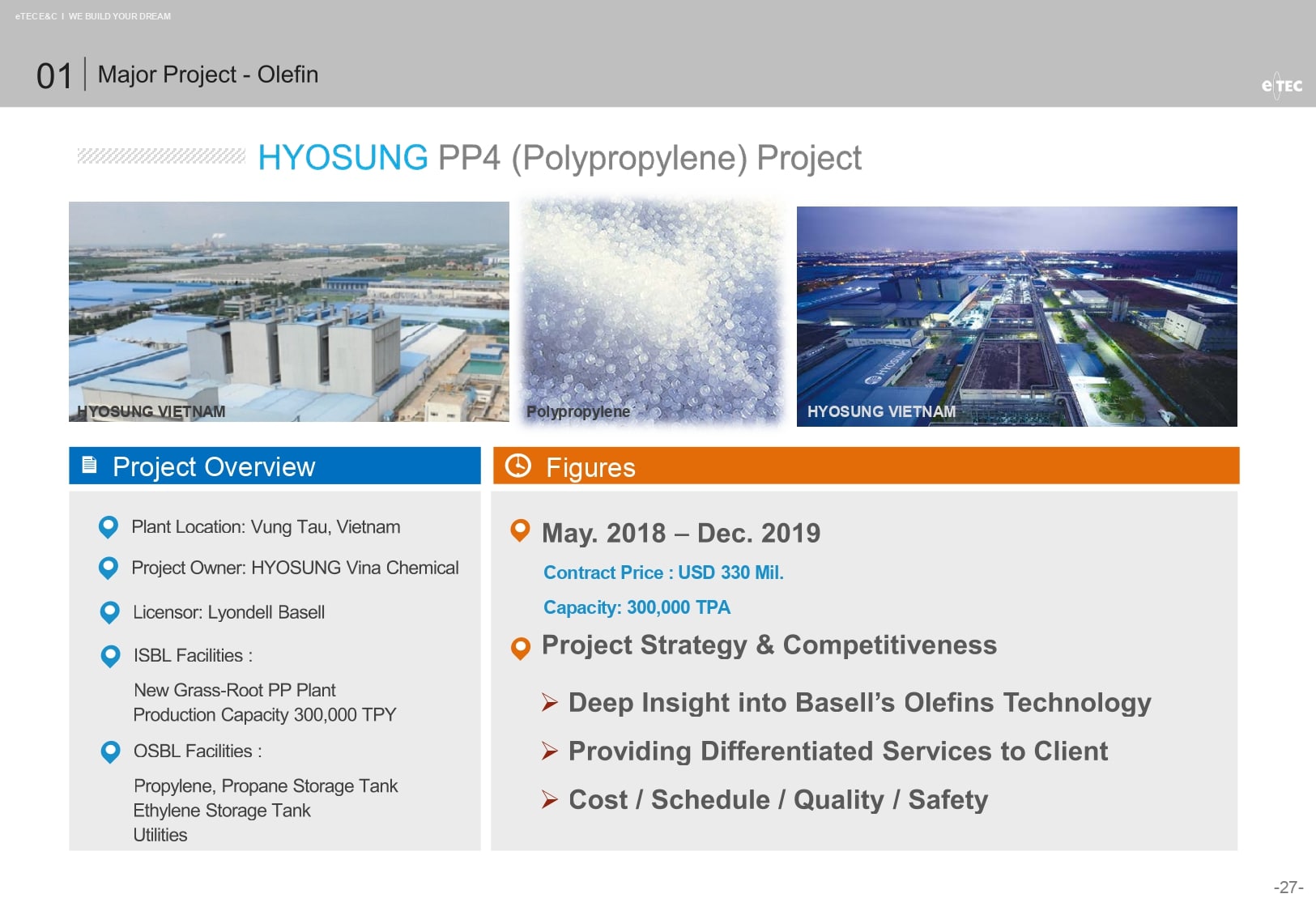Click the date range May. 2018 – Dec. 2019
The width and height of the screenshot is (1316, 911).
click(x=681, y=533)
